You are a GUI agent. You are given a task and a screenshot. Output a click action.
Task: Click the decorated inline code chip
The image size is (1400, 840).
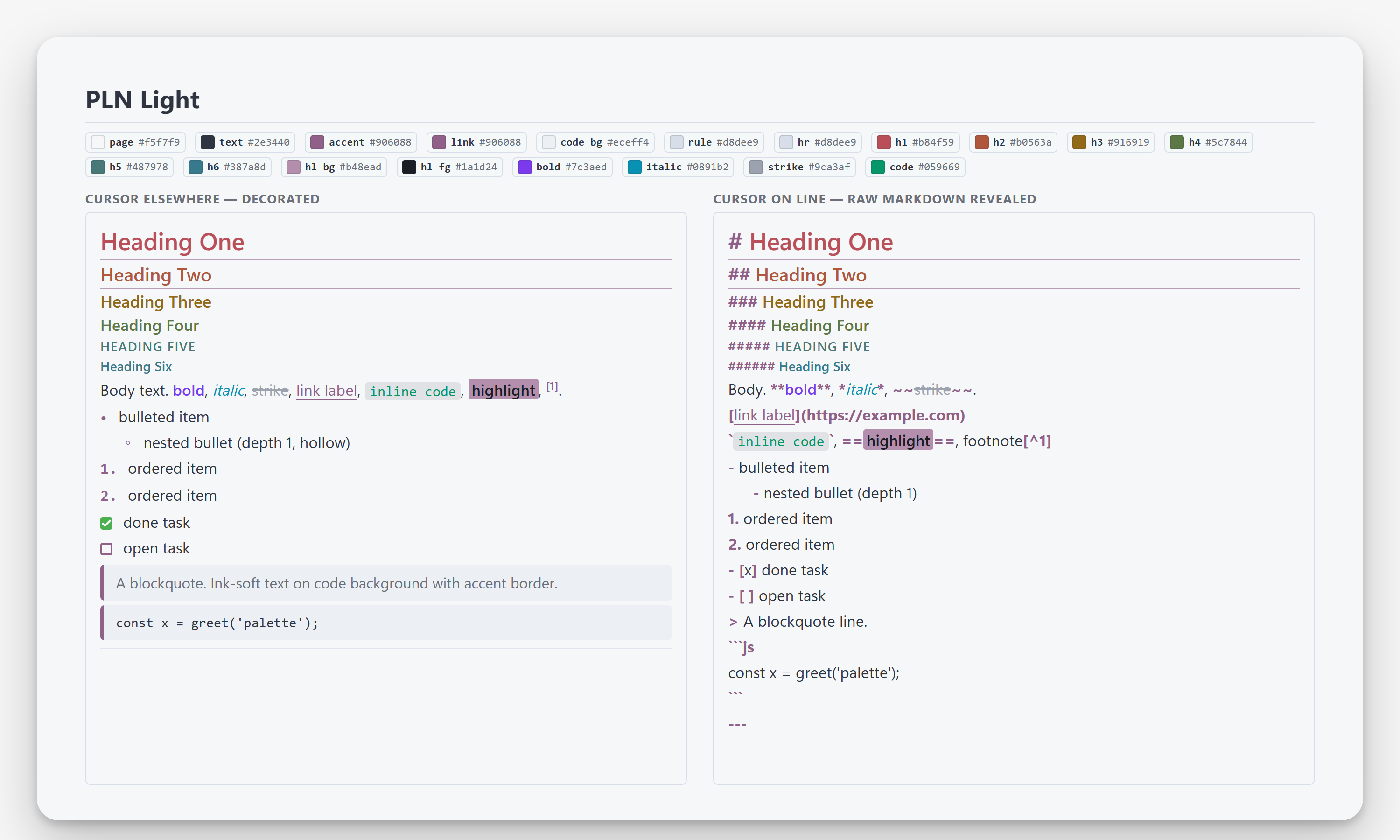tap(413, 391)
